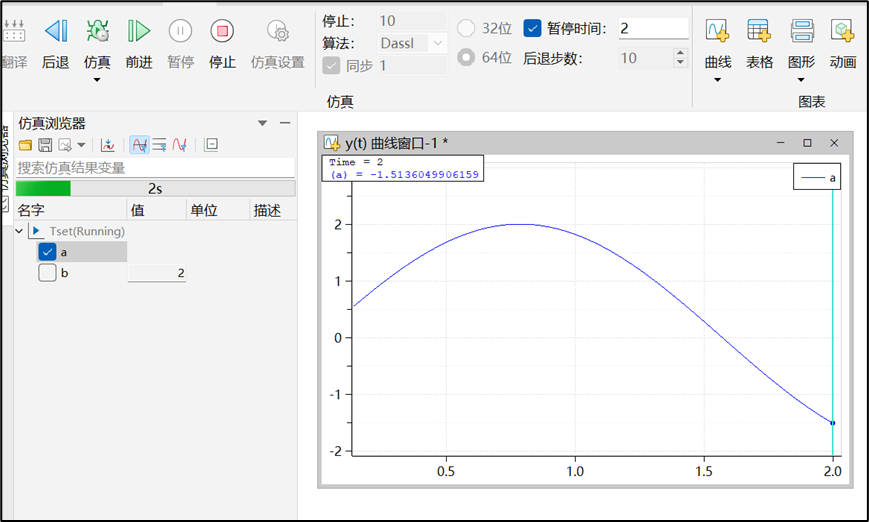Minimize the 仿真浏览器 panel
869x522 pixels.
click(285, 122)
